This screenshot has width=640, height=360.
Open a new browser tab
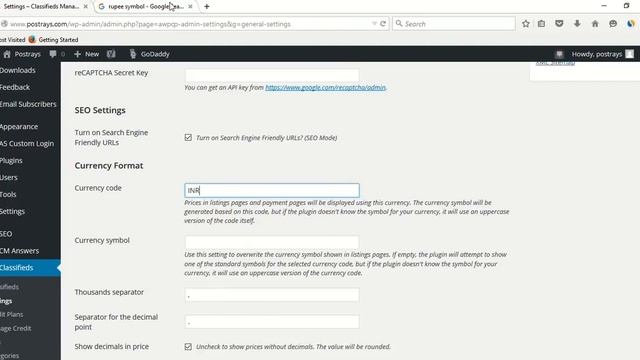coord(207,7)
